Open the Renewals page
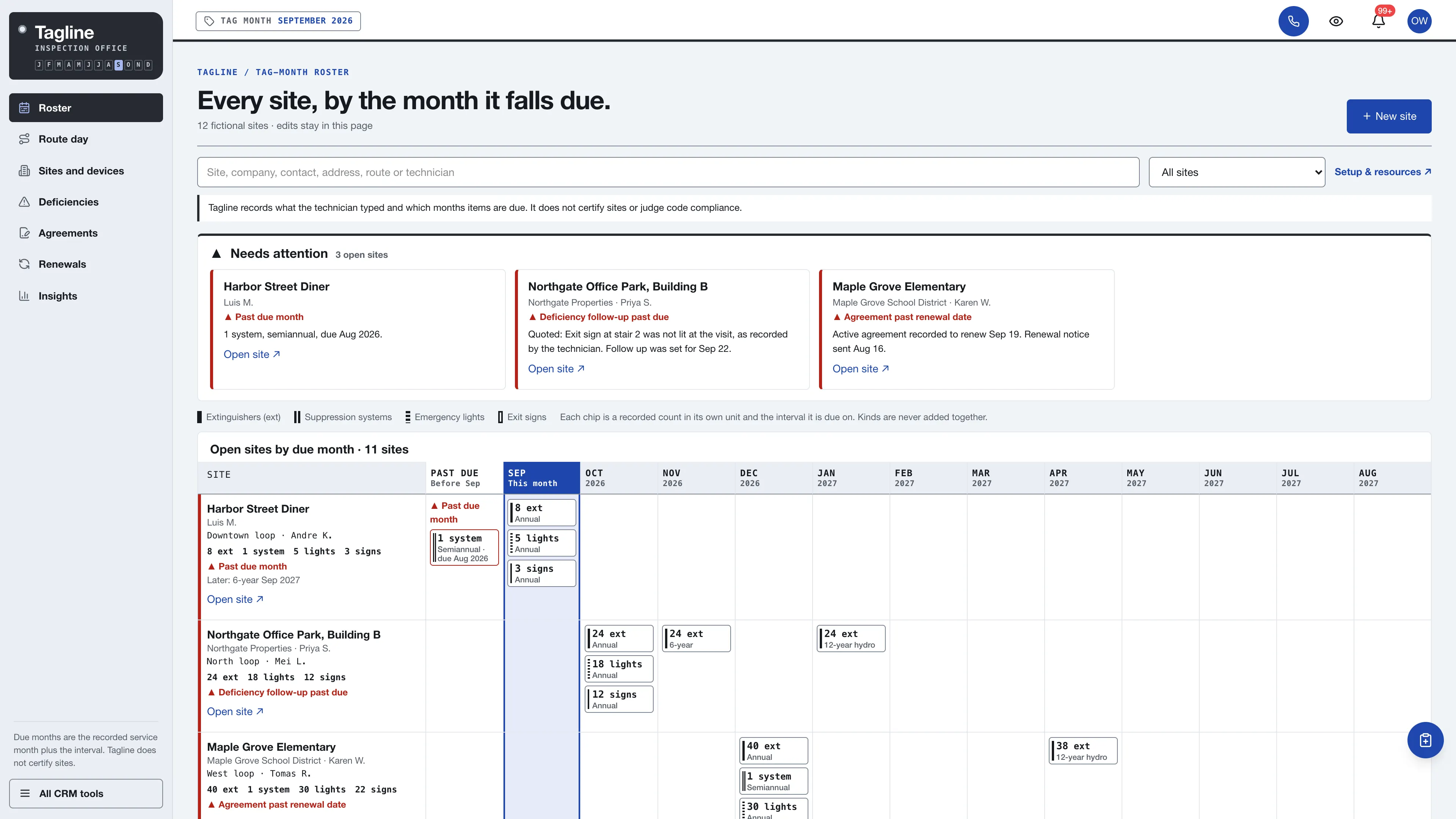The width and height of the screenshot is (1456, 819). 86,264
